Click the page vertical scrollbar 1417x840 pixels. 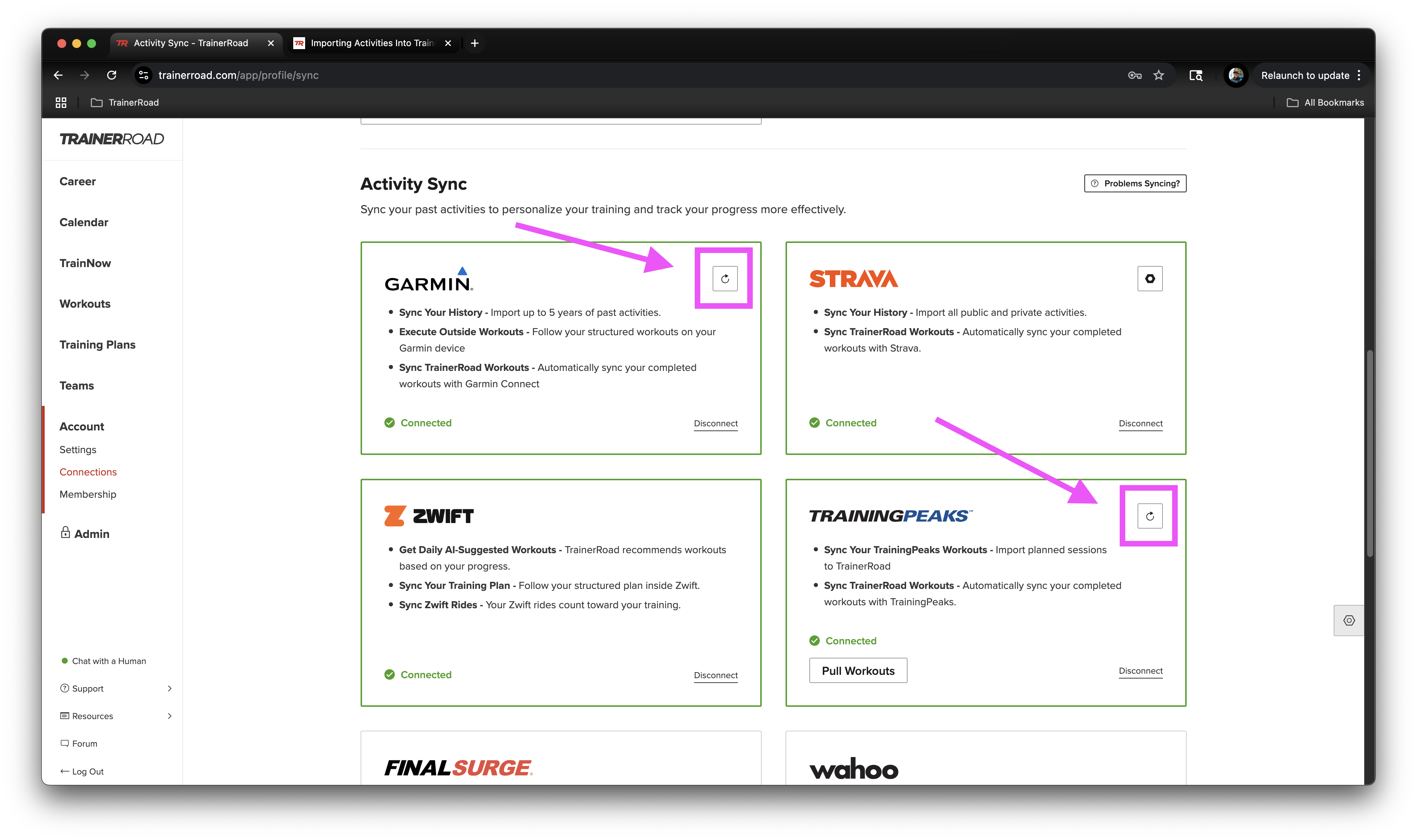1369,453
